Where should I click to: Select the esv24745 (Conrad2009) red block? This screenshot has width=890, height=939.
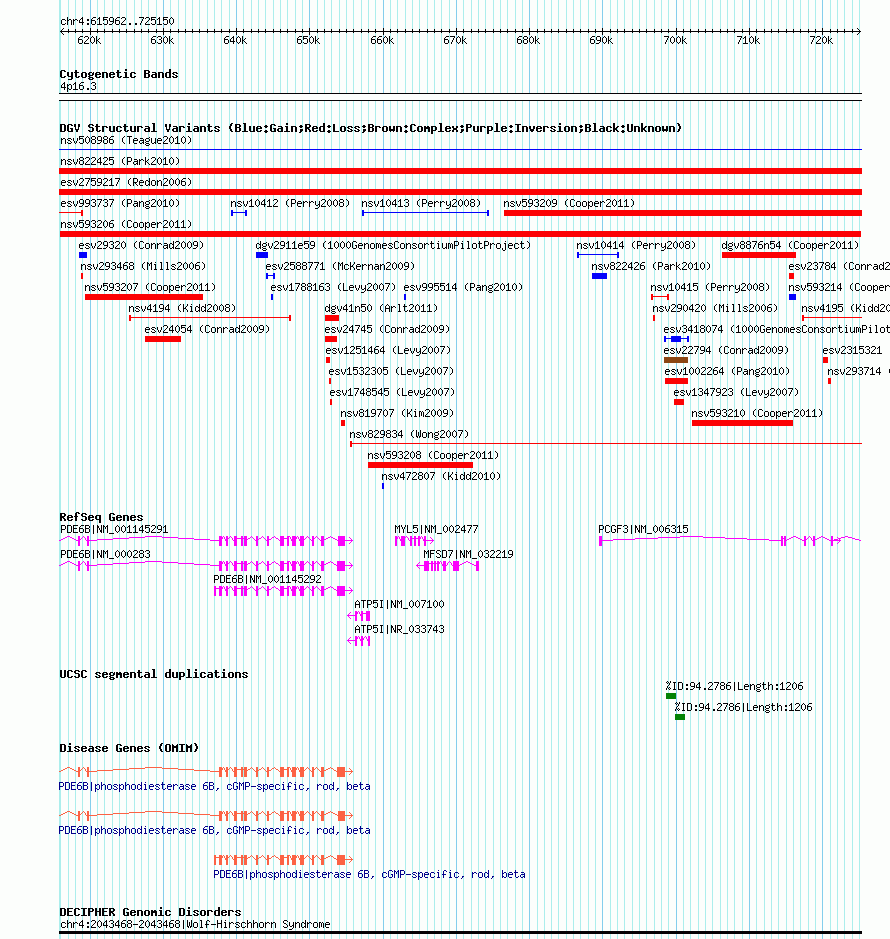point(331,339)
